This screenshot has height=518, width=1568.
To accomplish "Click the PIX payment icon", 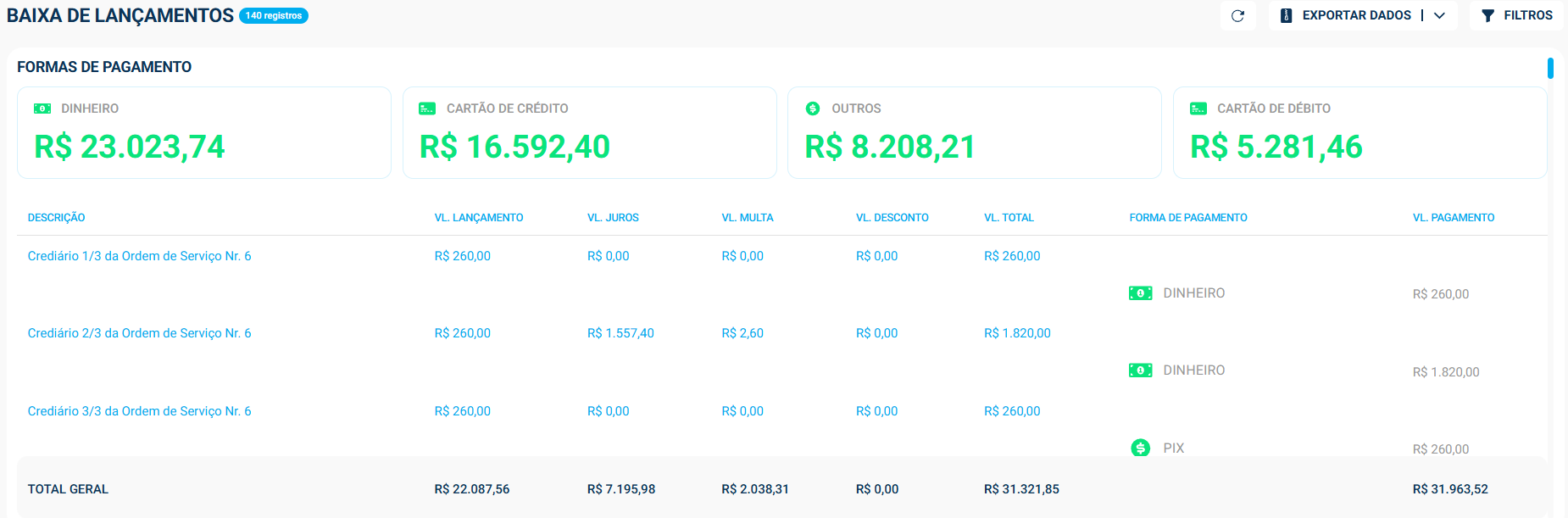I will (x=1140, y=448).
